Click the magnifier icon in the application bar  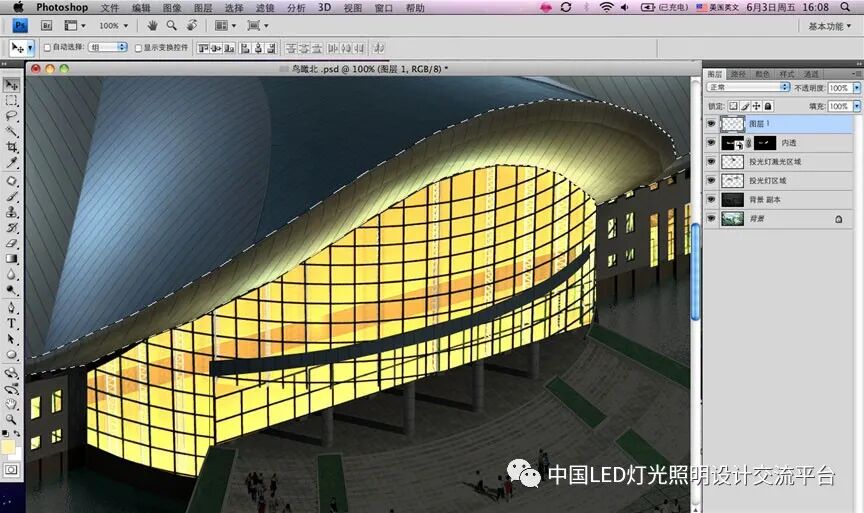click(172, 25)
